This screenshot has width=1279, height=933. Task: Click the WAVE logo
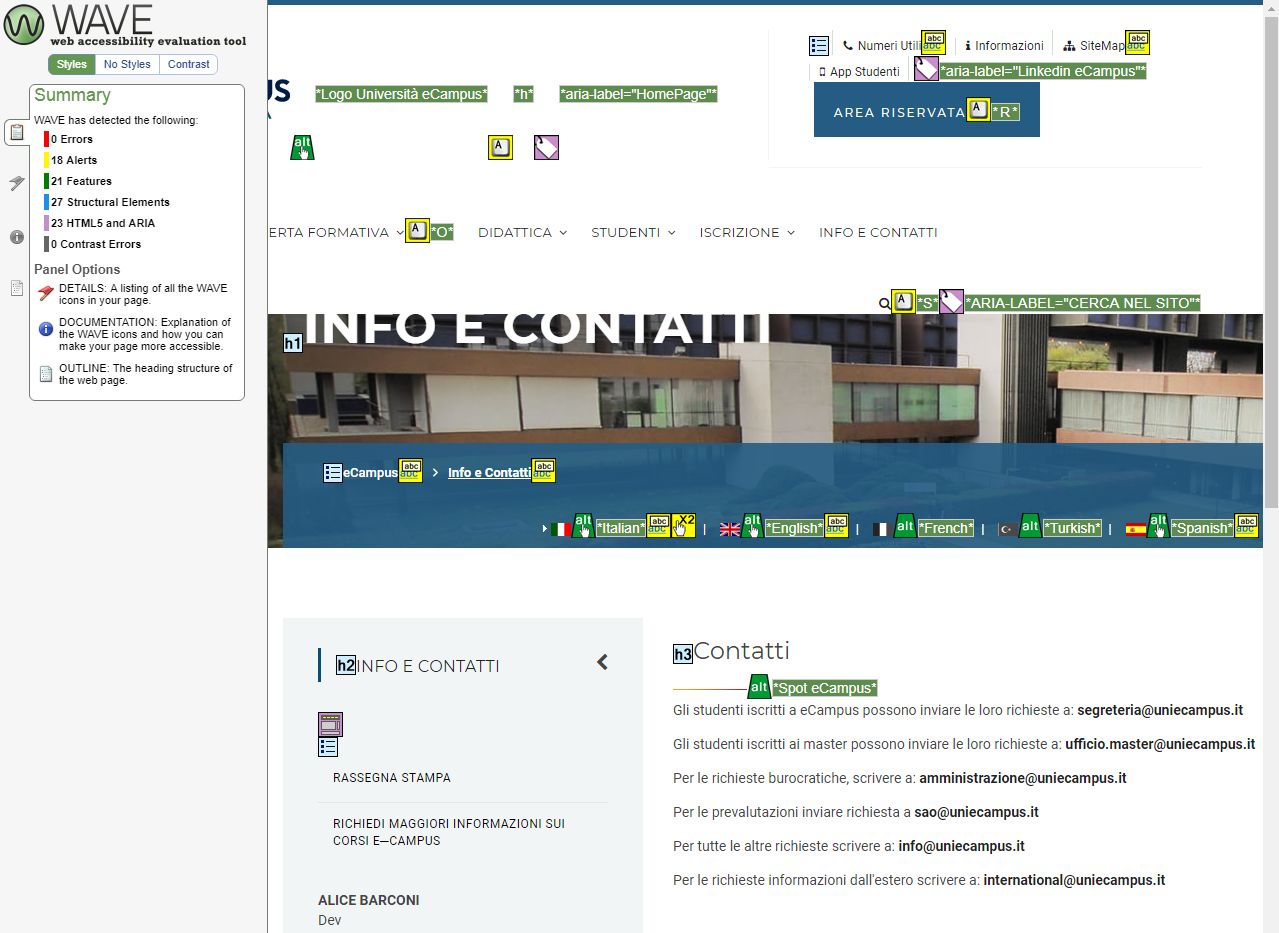125,25
